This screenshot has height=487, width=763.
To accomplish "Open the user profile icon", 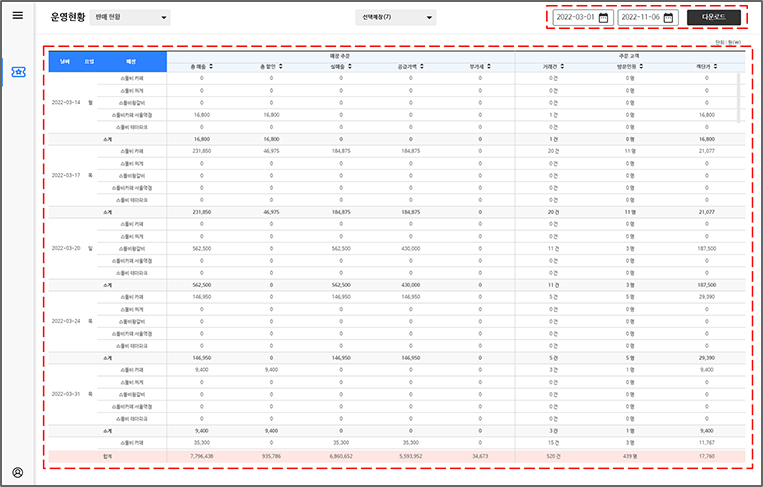I will pyautogui.click(x=17, y=472).
